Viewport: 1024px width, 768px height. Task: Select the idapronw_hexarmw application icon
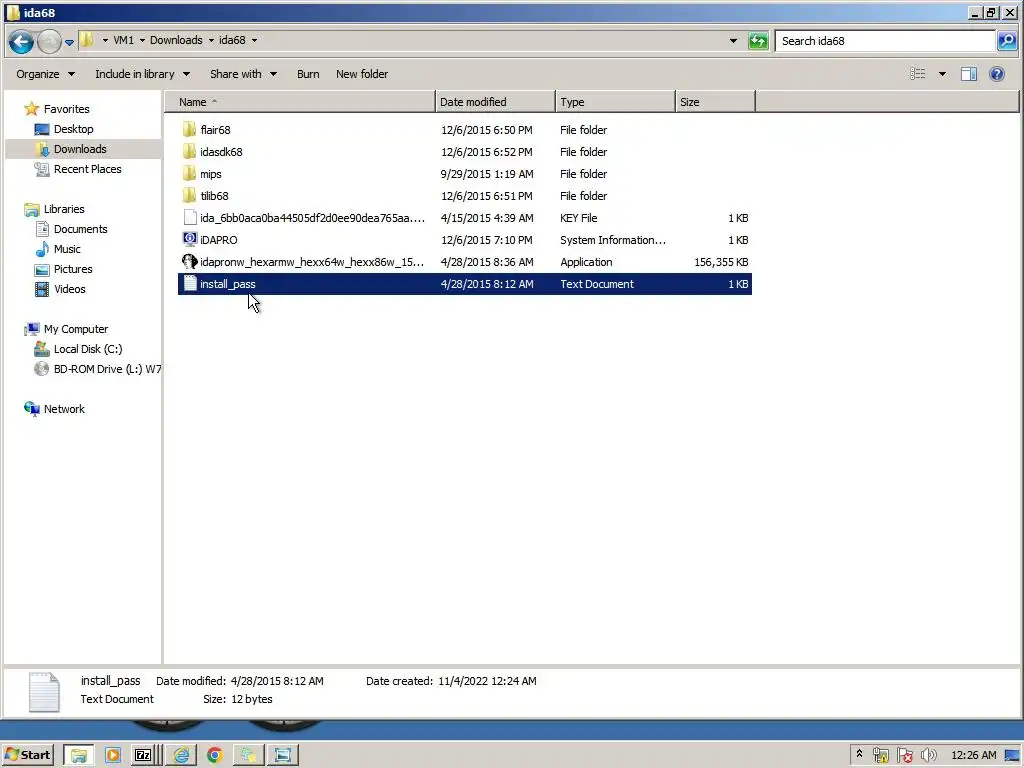tap(189, 262)
